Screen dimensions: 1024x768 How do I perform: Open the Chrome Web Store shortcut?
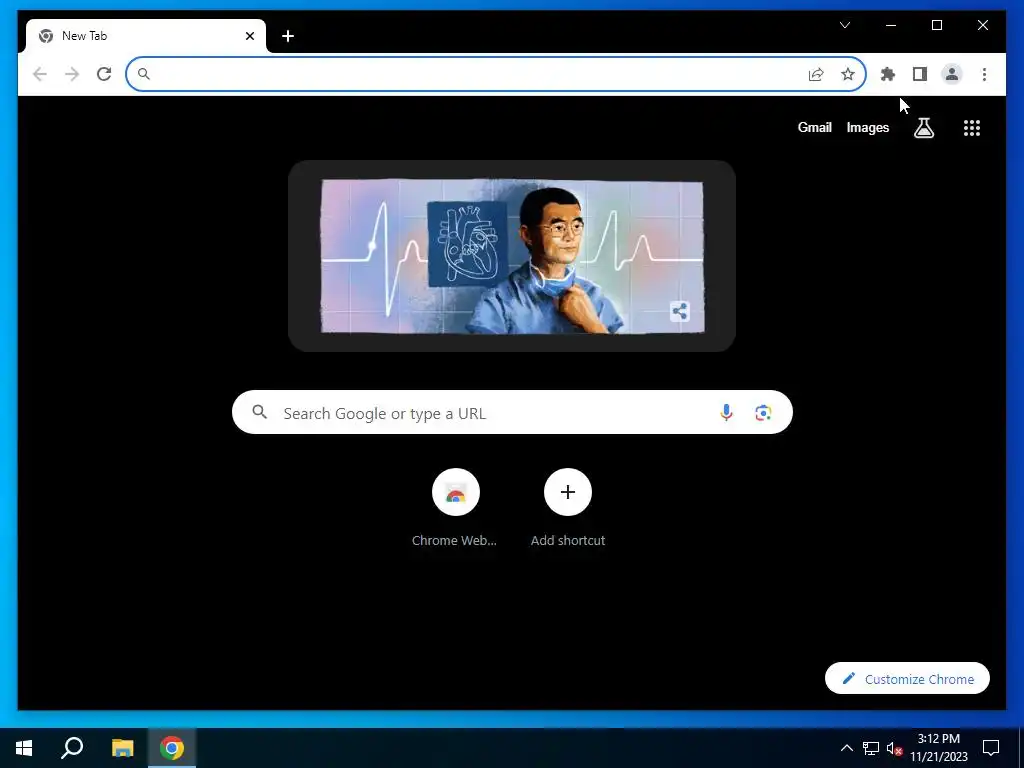coord(455,508)
